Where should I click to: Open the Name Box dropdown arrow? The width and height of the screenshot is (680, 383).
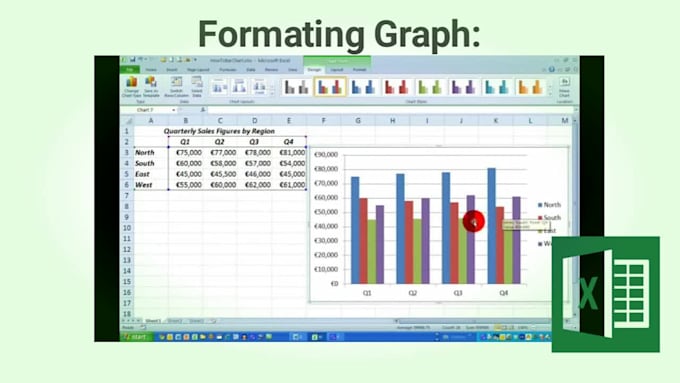(x=174, y=110)
